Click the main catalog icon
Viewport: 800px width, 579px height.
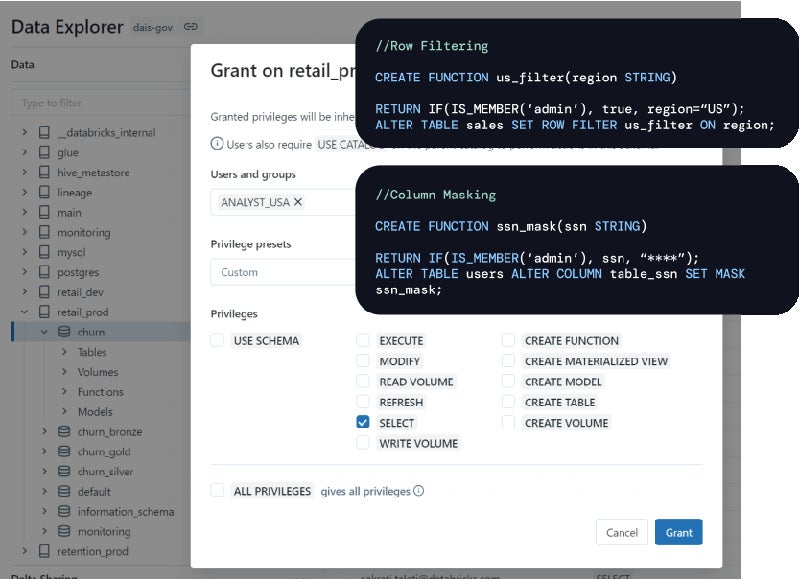click(x=44, y=212)
